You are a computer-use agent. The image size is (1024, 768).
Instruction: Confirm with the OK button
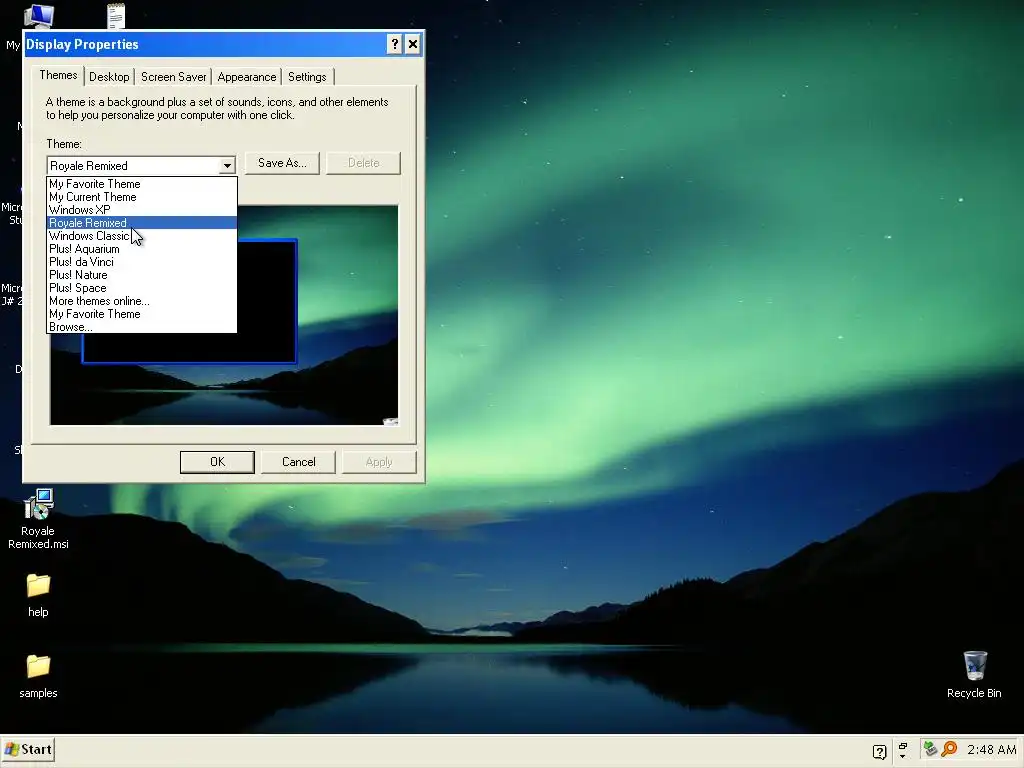coord(217,462)
